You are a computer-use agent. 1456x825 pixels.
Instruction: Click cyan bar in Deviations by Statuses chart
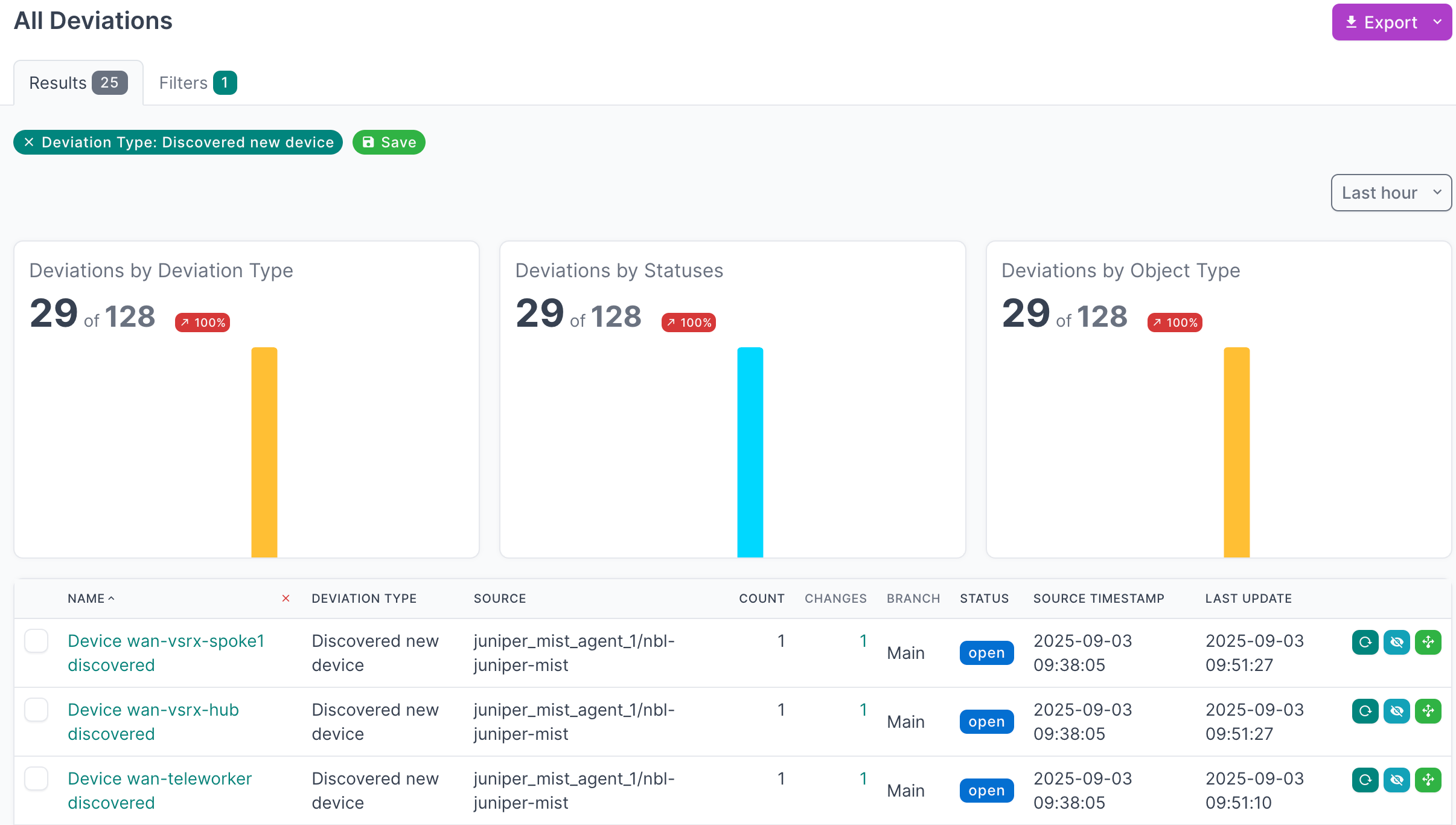(x=750, y=452)
